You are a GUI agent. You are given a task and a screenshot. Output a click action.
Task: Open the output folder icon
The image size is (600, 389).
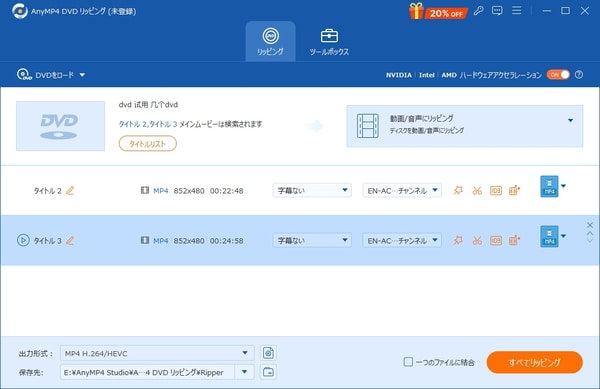coord(268,372)
